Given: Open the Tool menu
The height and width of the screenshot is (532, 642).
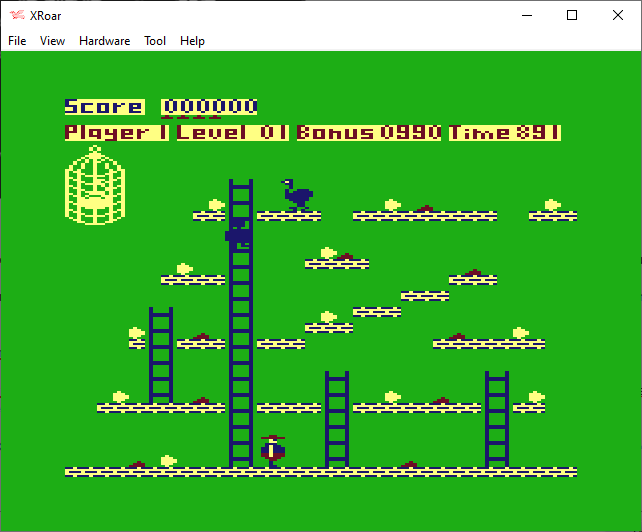Looking at the screenshot, I should [155, 41].
